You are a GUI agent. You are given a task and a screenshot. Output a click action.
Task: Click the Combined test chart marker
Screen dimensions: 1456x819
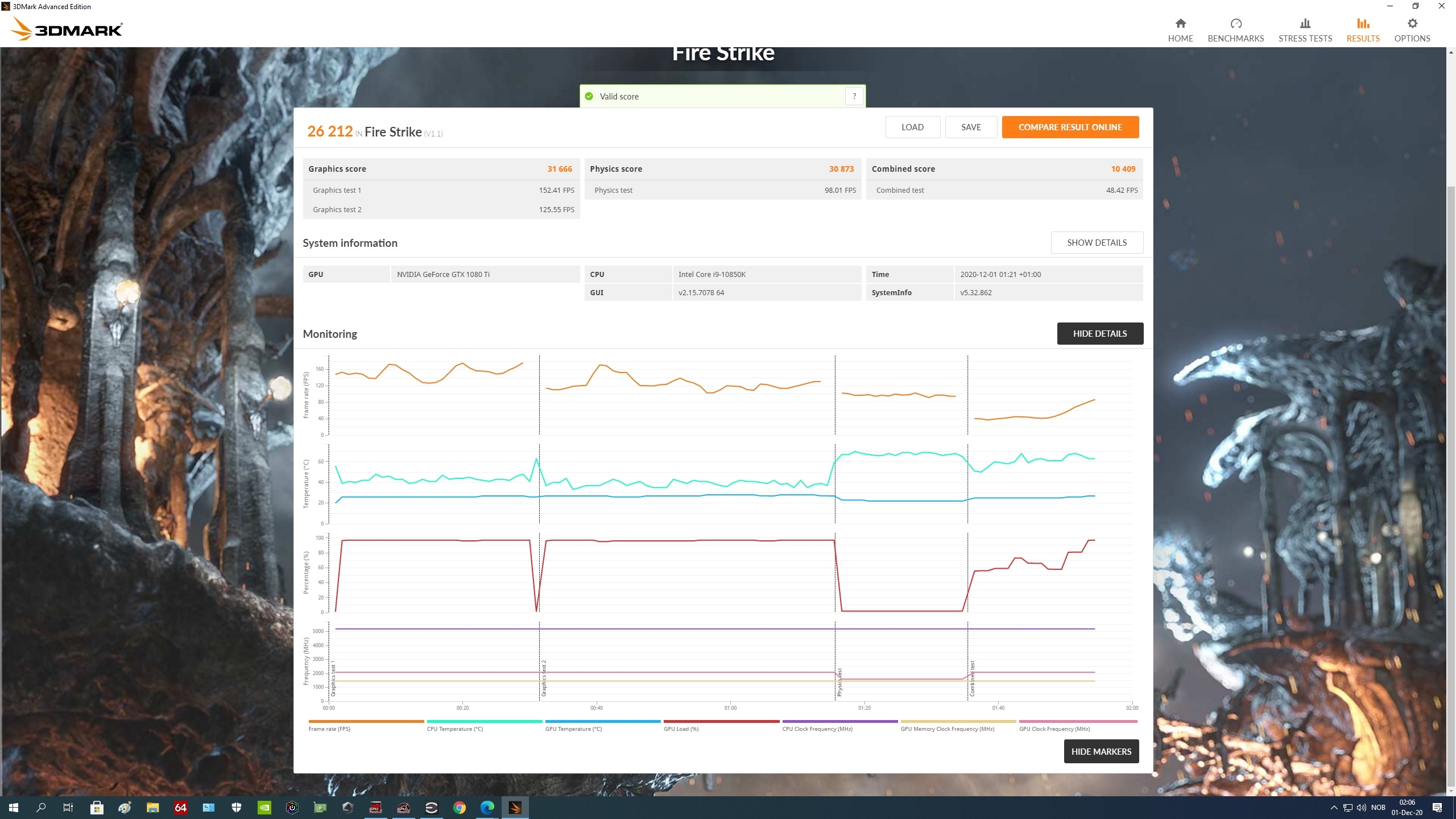pyautogui.click(x=972, y=679)
